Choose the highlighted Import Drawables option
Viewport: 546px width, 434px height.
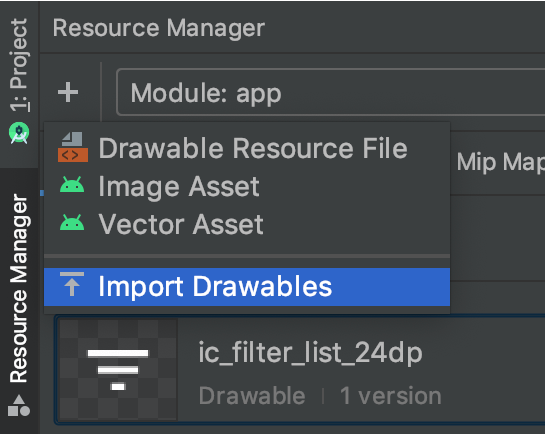pyautogui.click(x=247, y=287)
